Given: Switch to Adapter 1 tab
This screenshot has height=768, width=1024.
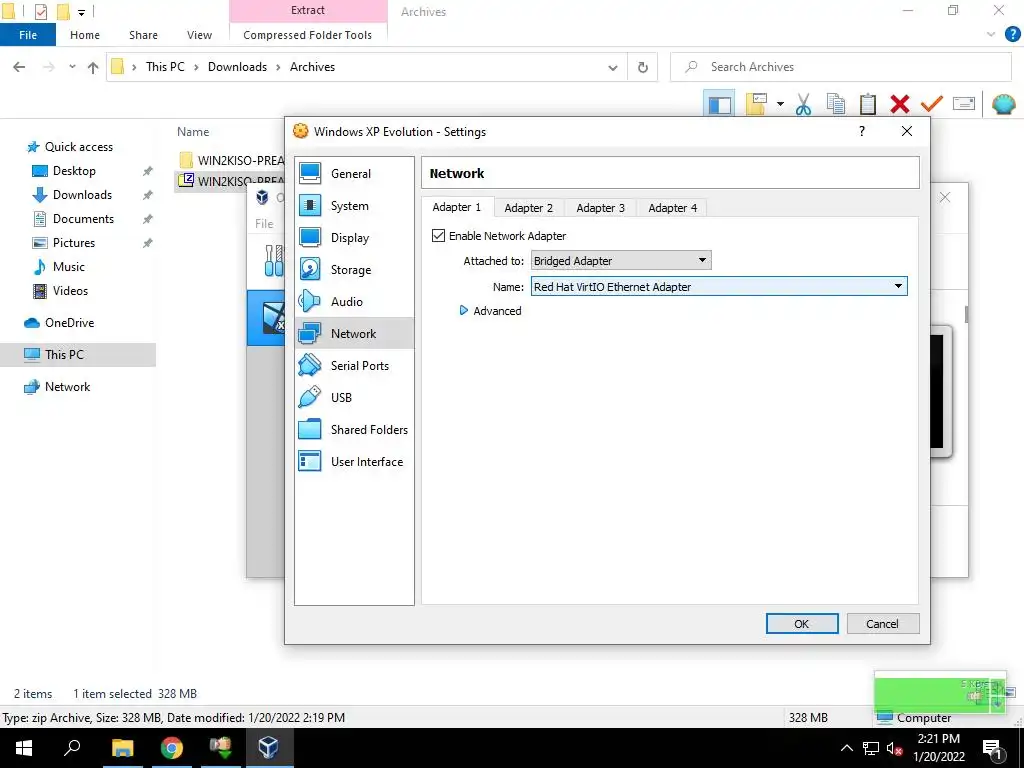Looking at the screenshot, I should coord(456,207).
